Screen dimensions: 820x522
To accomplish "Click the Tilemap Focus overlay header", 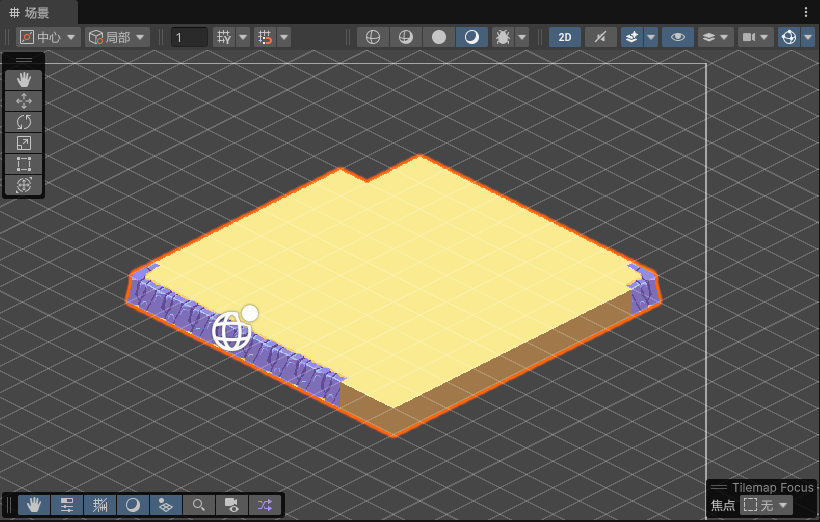I will [762, 487].
